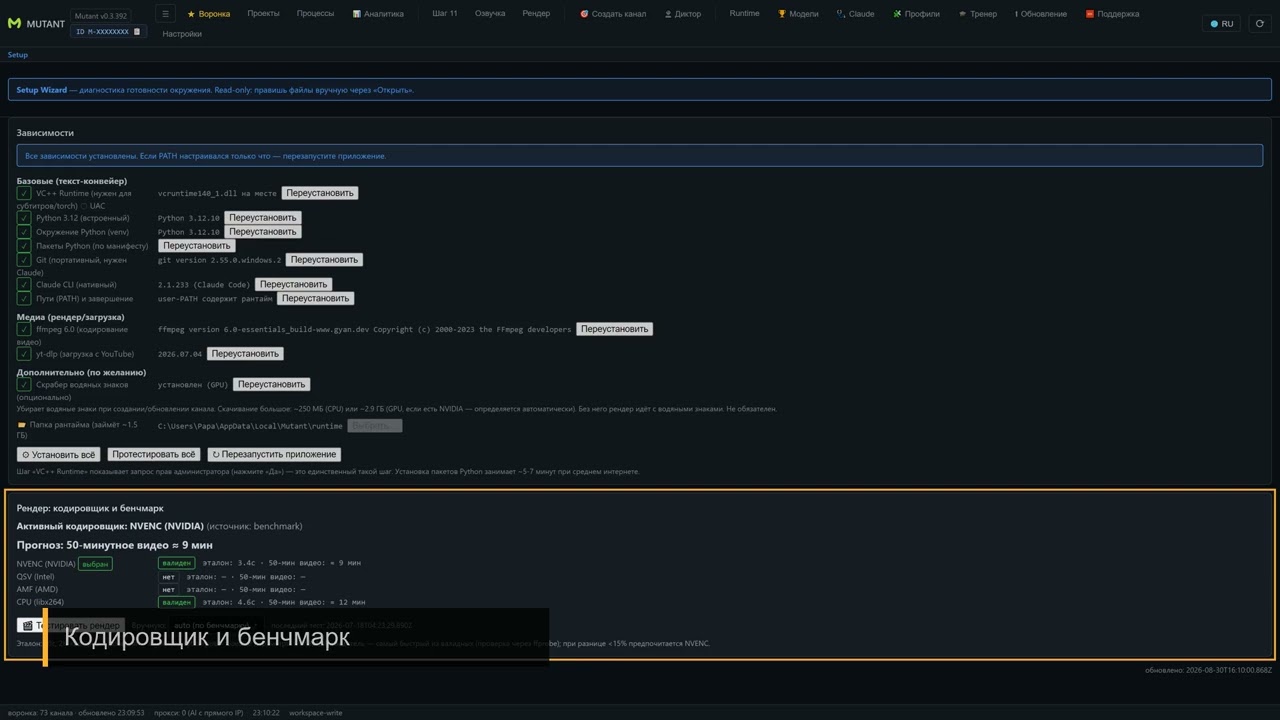Click Переустановить next to Claude CLI
Image resolution: width=1280 pixels, height=720 pixels.
[x=292, y=285]
